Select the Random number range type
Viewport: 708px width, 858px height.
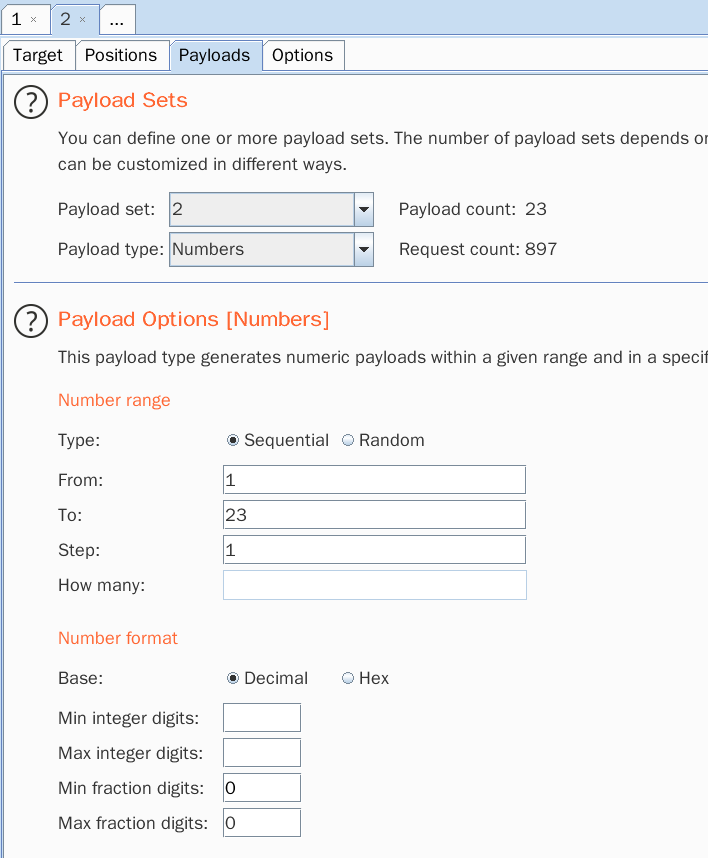click(x=348, y=440)
